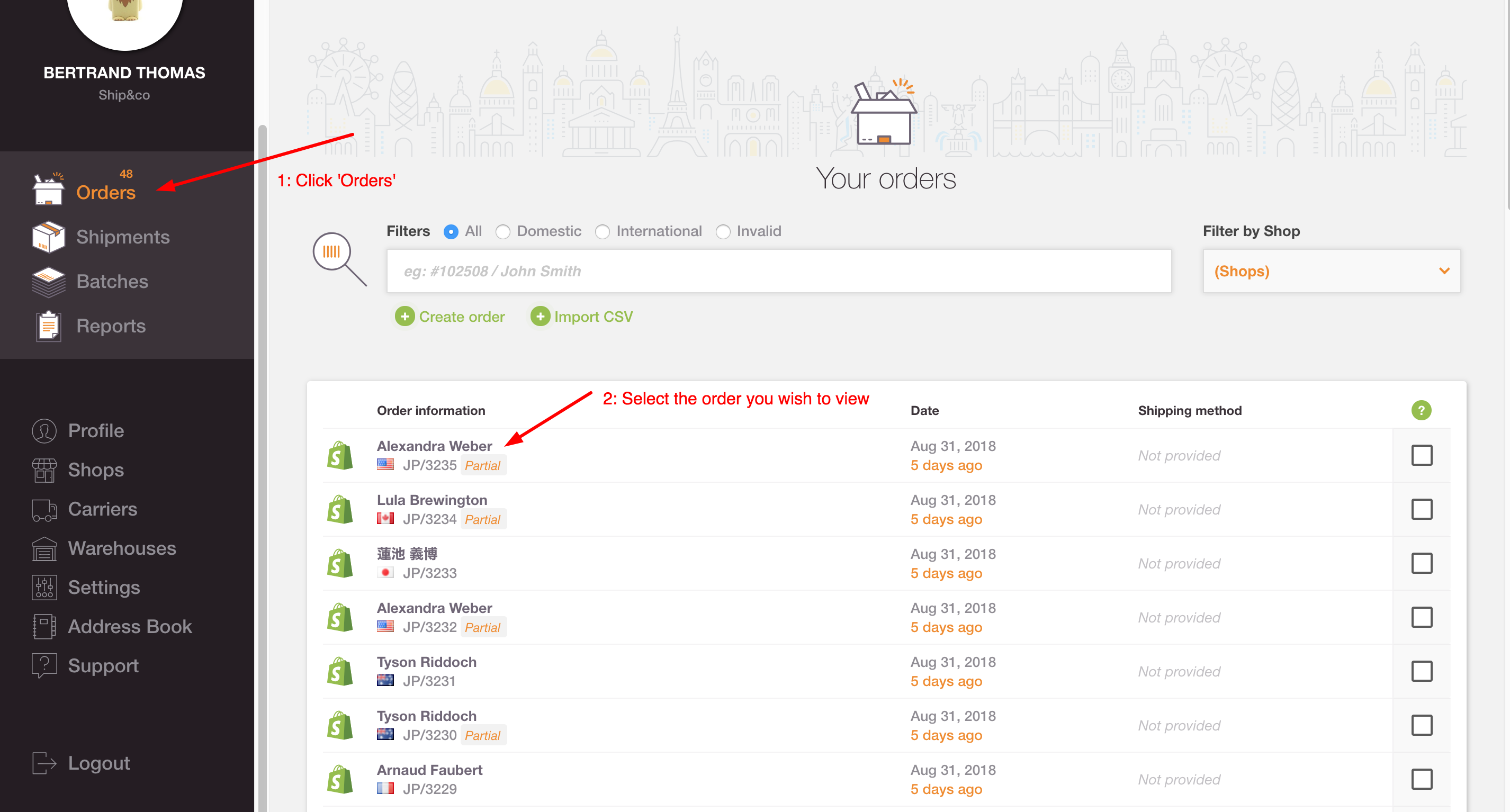Click Logout in the sidebar

tap(98, 763)
